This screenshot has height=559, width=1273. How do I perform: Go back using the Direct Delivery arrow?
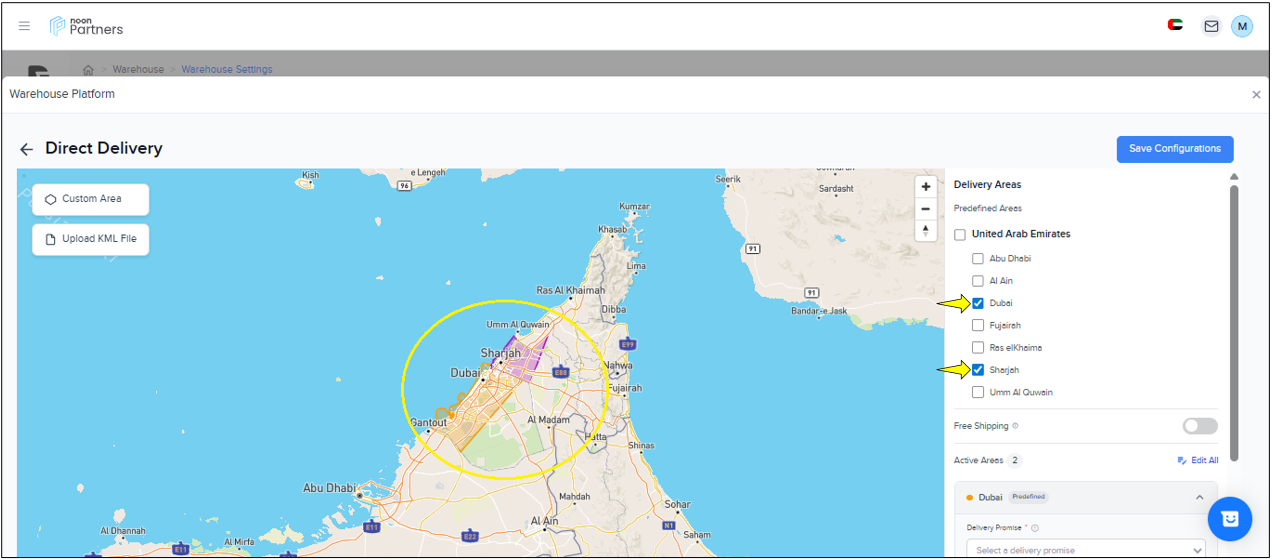(27, 149)
